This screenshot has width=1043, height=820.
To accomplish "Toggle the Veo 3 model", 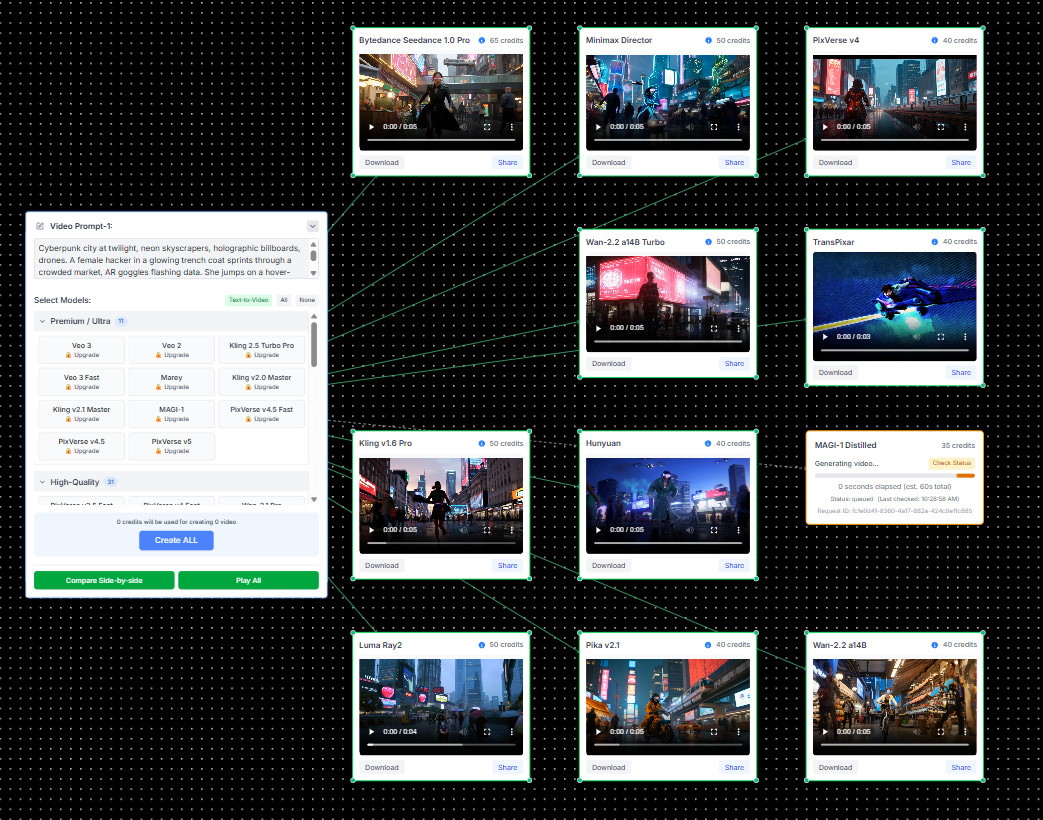I will 82,350.
